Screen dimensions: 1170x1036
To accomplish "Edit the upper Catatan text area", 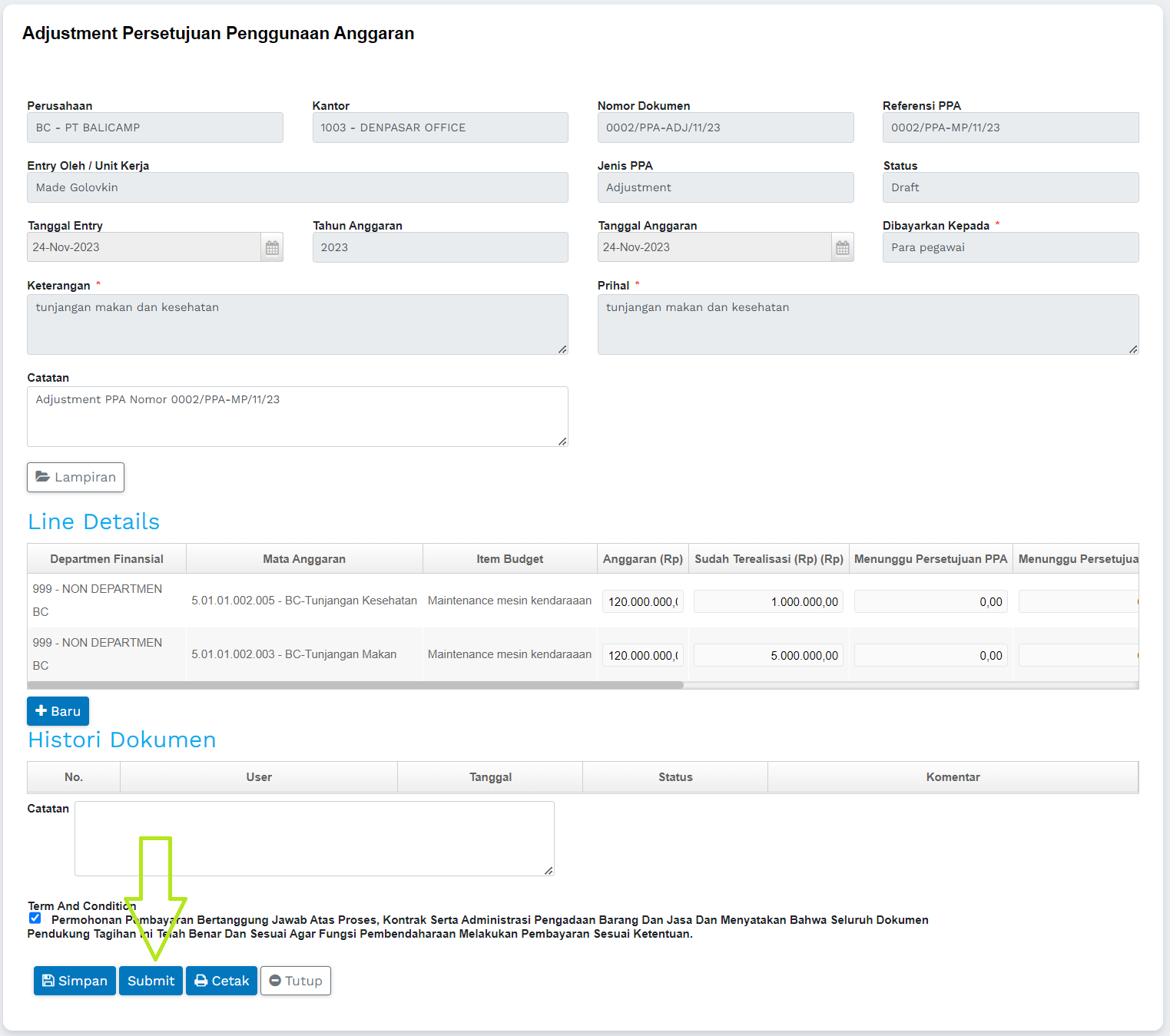I will (297, 416).
